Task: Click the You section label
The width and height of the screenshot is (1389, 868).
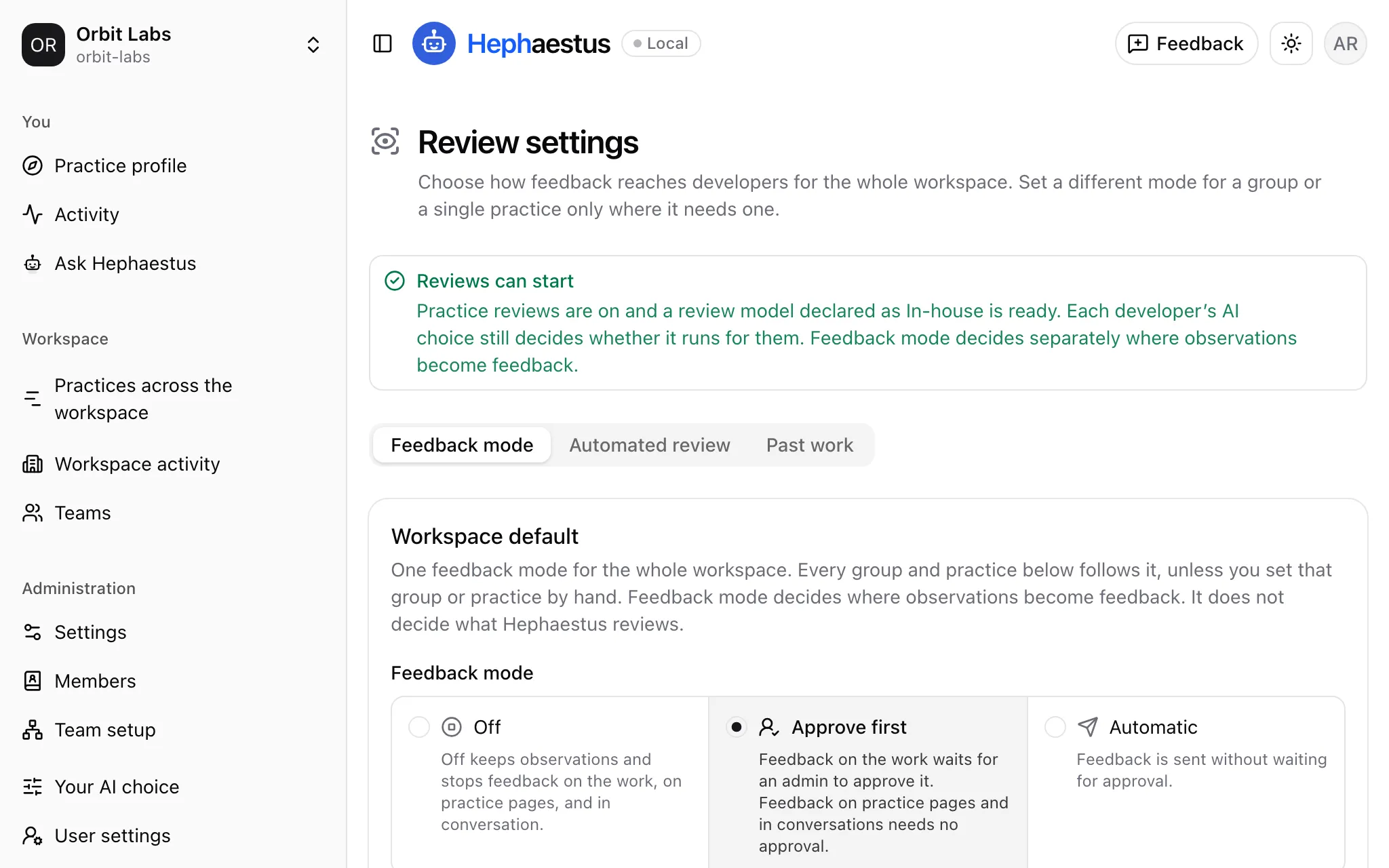Action: (36, 122)
